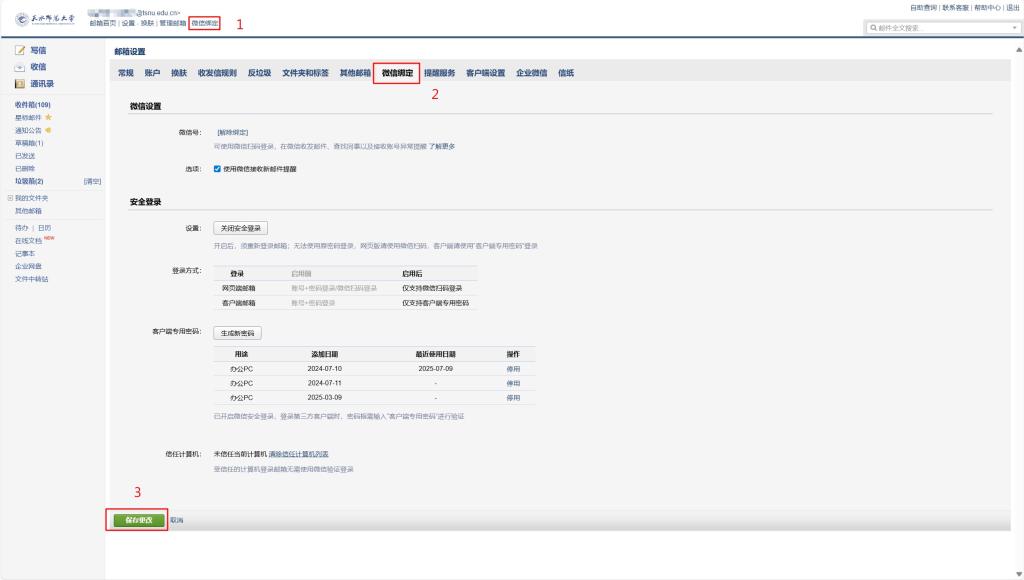Viewport: 1024px width, 580px height.
Task: Open the 常规 settings tab
Action: click(125, 73)
